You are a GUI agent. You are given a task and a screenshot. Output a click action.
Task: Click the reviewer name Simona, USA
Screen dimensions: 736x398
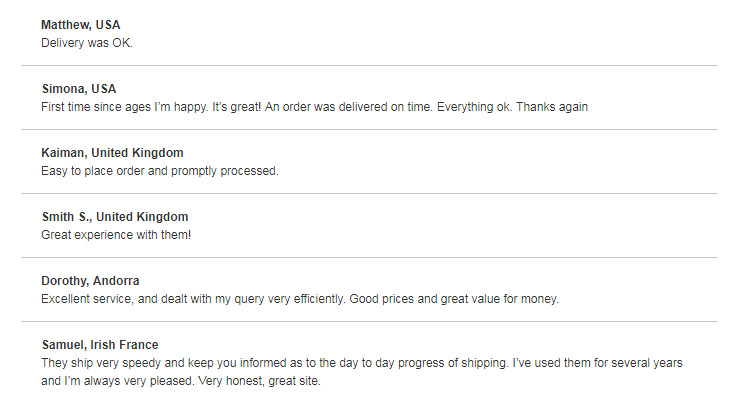79,89
